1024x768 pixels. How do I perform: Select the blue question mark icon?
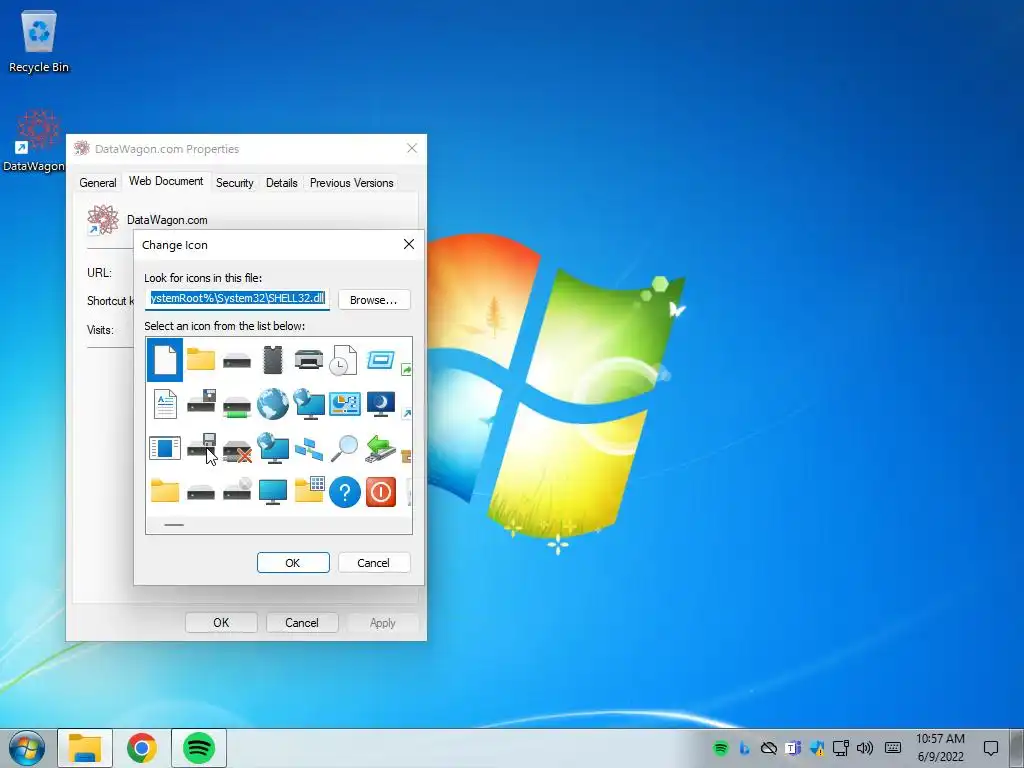(x=345, y=492)
